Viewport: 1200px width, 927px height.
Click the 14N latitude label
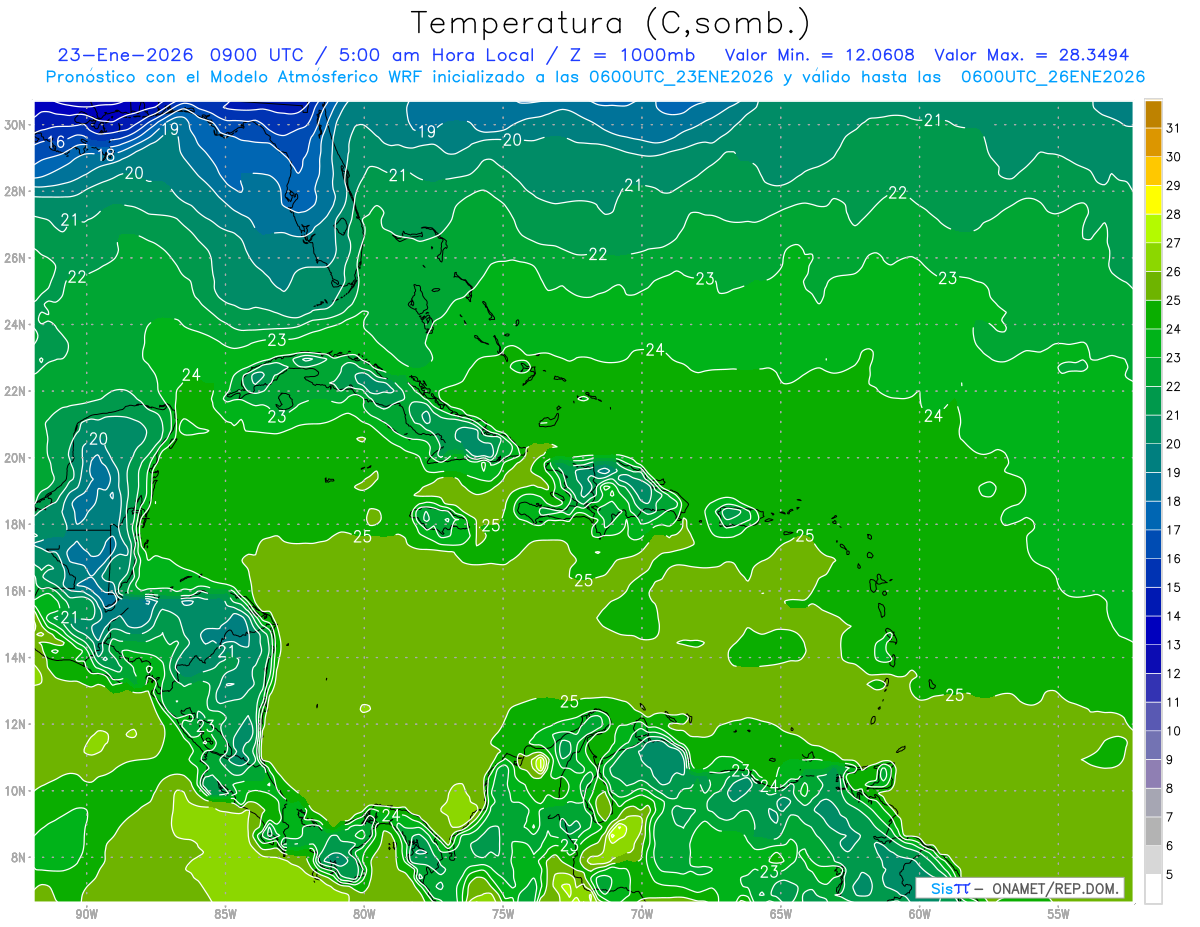pos(17,658)
